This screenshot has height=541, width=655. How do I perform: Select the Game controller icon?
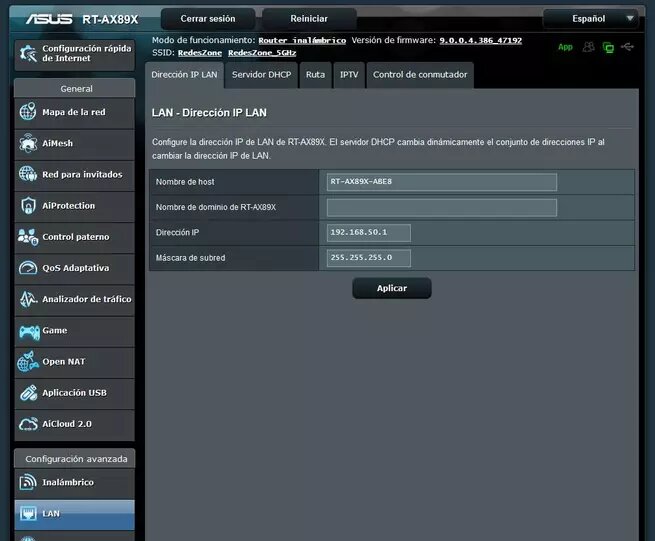[27, 330]
